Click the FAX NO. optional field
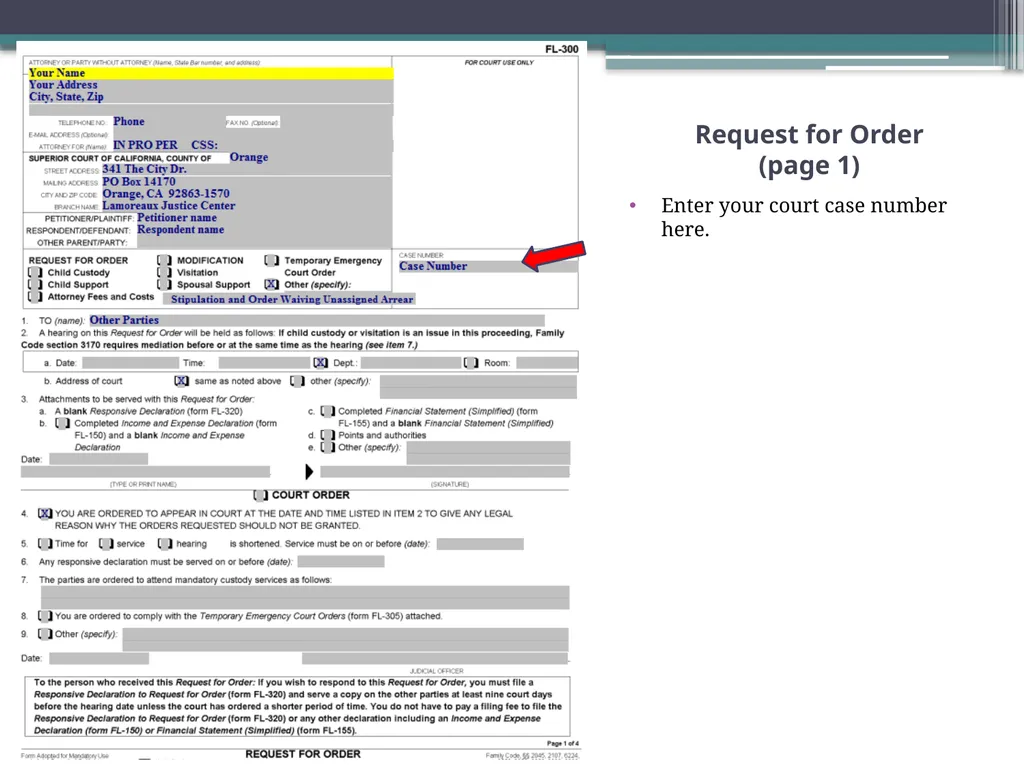Screen dimensions: 1024x768 pos(336,122)
